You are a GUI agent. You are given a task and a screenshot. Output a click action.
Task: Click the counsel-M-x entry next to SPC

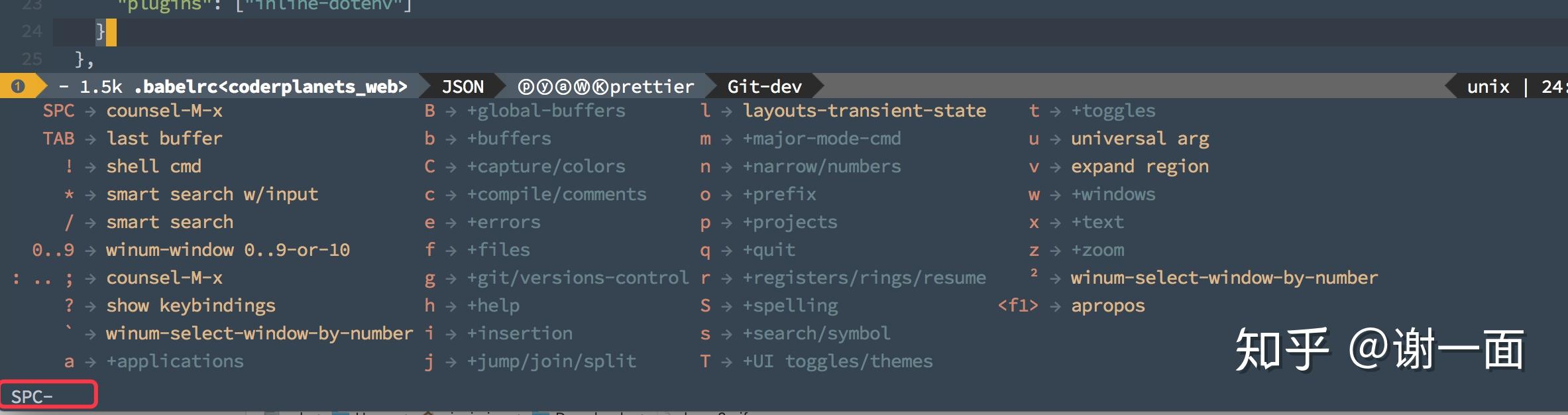[164, 111]
